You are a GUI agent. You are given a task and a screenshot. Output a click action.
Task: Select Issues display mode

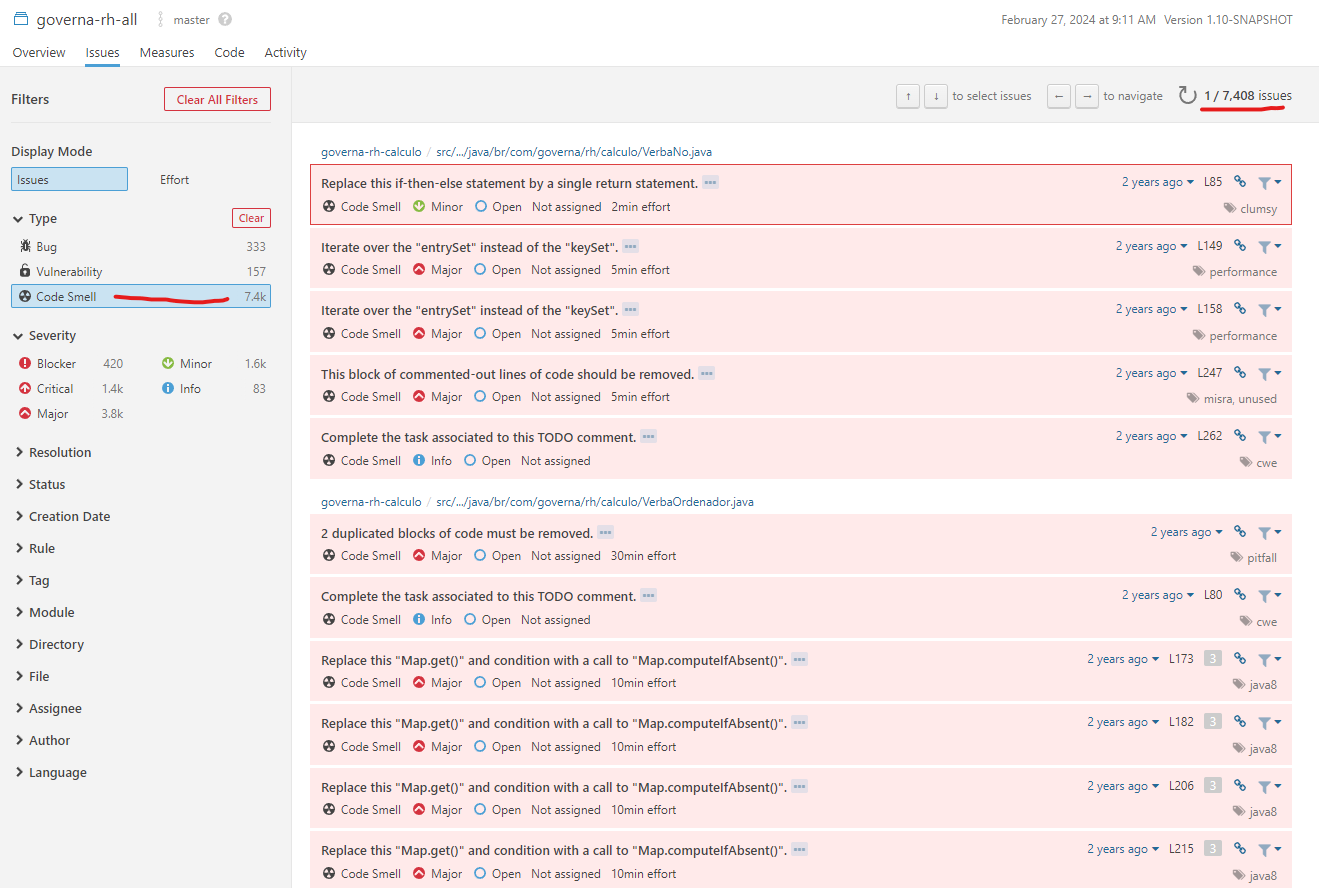click(x=69, y=179)
